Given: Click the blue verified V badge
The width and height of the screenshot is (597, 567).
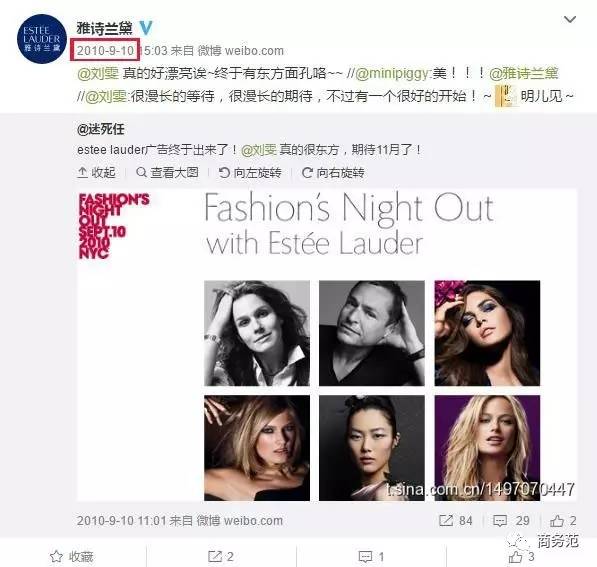Looking at the screenshot, I should [146, 27].
